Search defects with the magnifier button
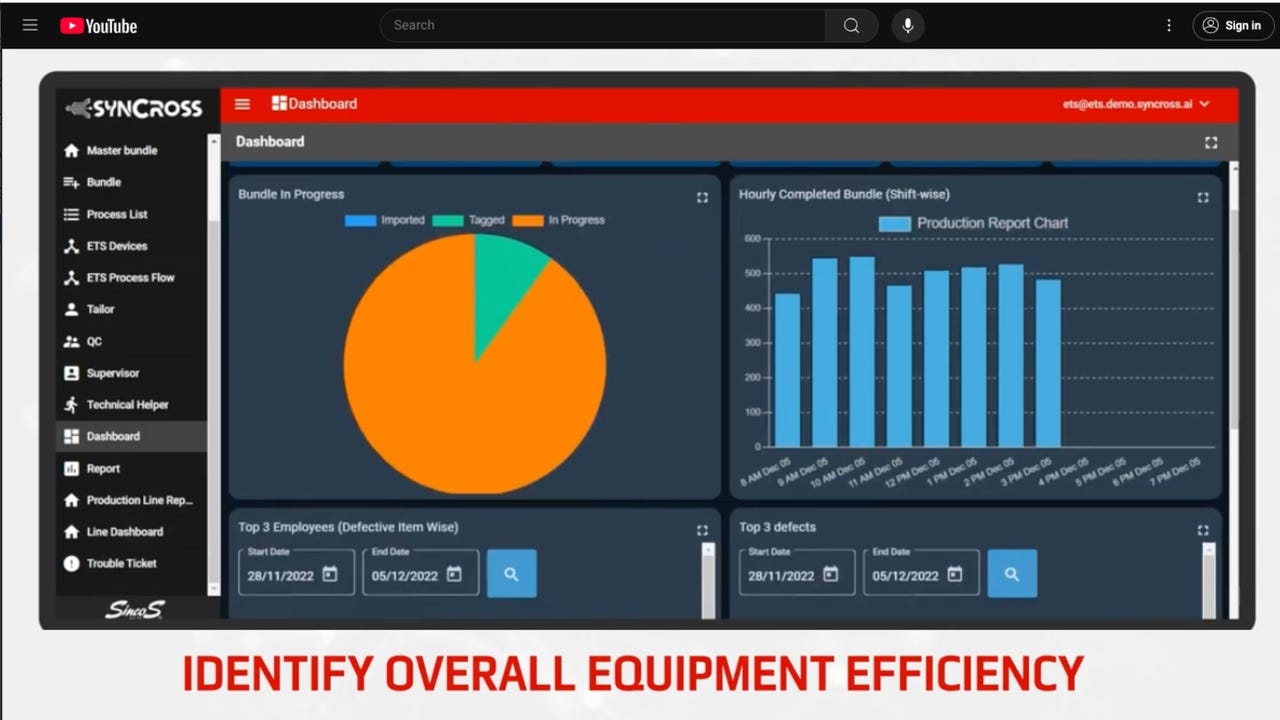 coord(1012,573)
